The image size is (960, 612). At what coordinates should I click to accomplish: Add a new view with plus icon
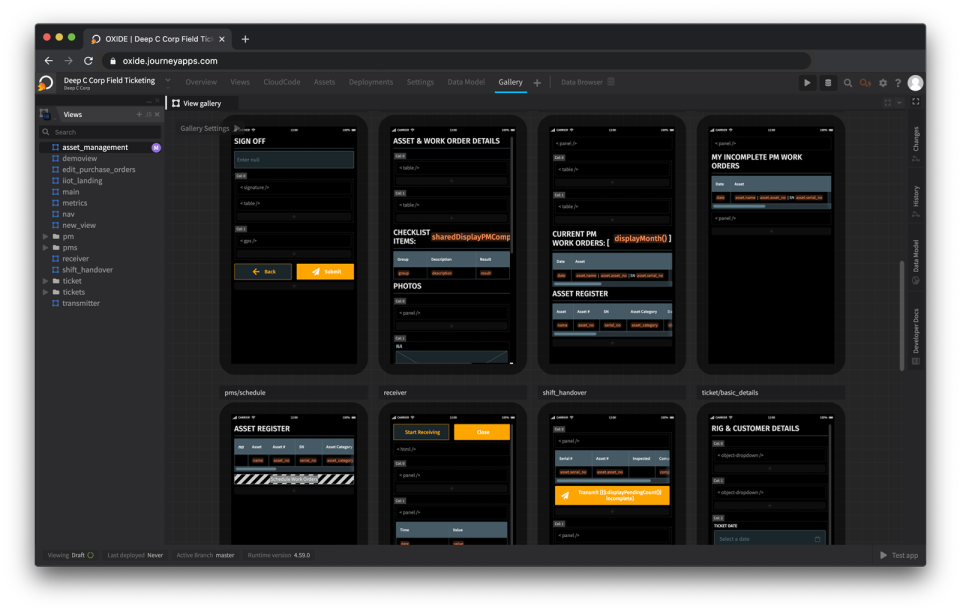click(139, 115)
